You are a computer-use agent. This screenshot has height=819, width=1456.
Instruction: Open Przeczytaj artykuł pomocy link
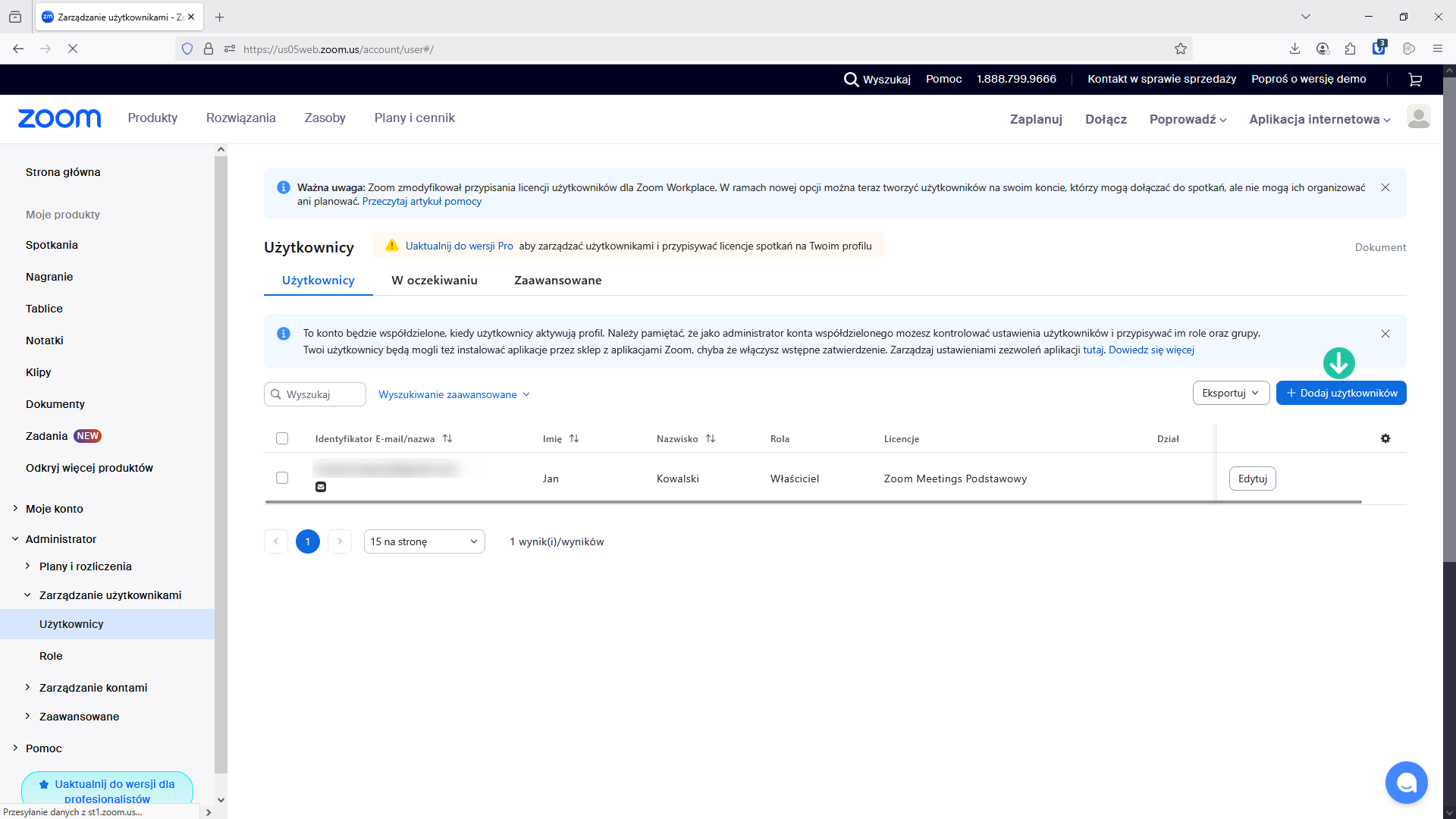tap(422, 202)
